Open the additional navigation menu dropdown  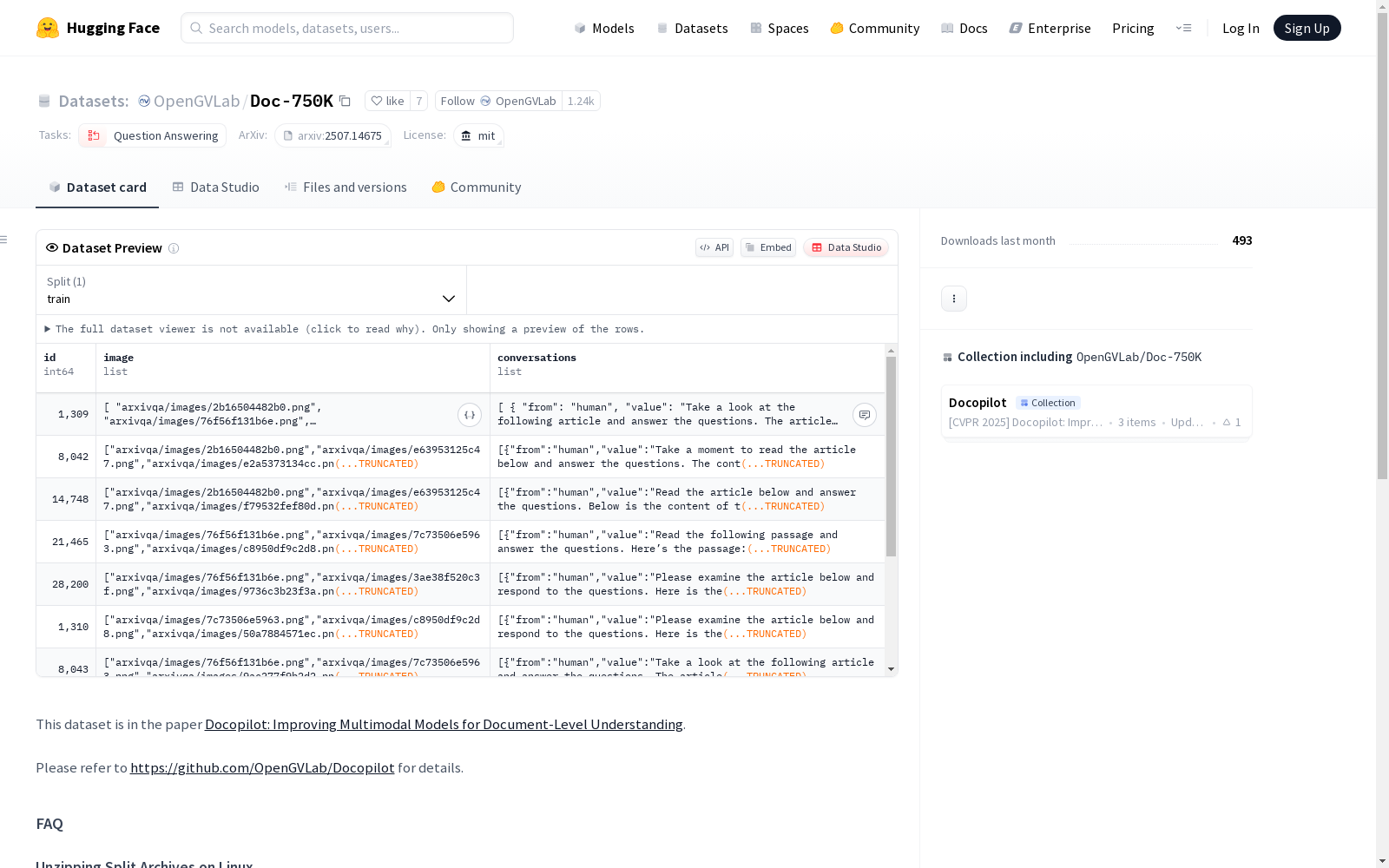click(x=1183, y=28)
